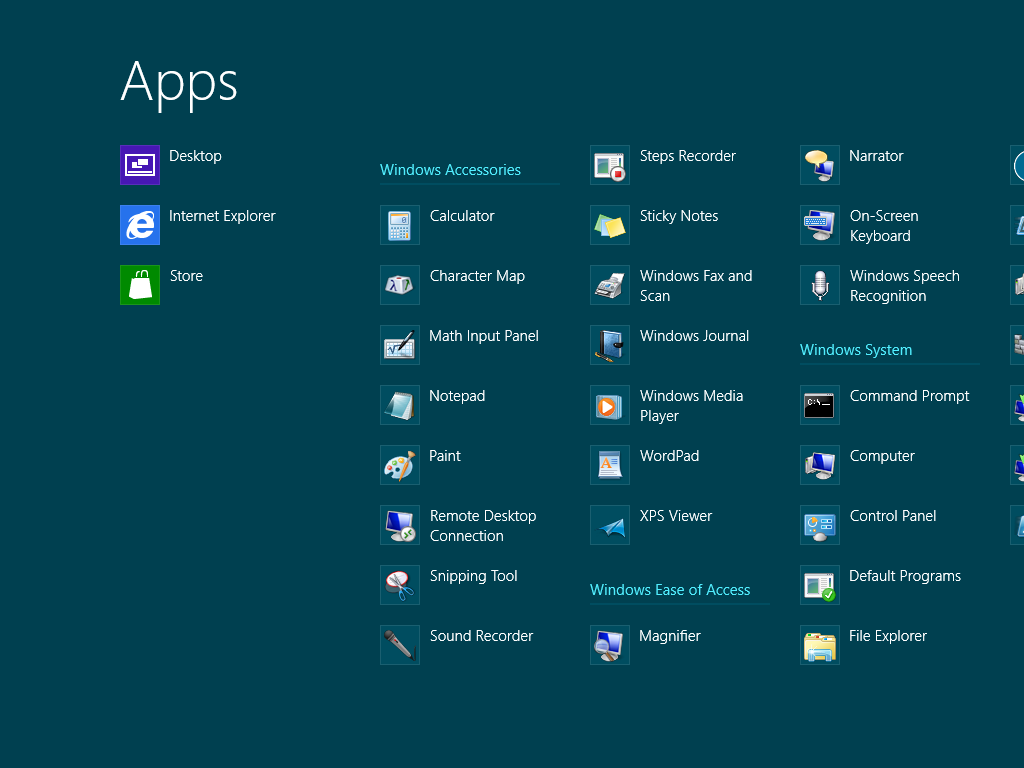This screenshot has width=1024, height=768.
Task: Start Narrator from Ease of Access
Action: click(875, 156)
